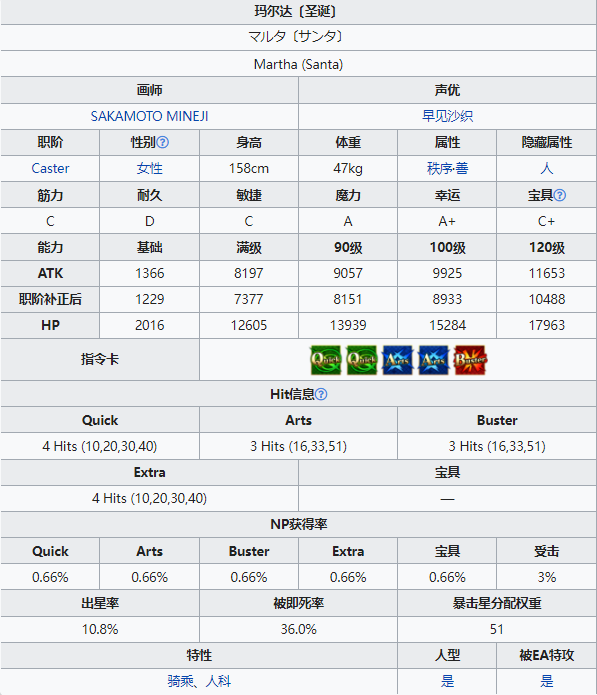Follow the 女性 gender link

pyautogui.click(x=149, y=168)
